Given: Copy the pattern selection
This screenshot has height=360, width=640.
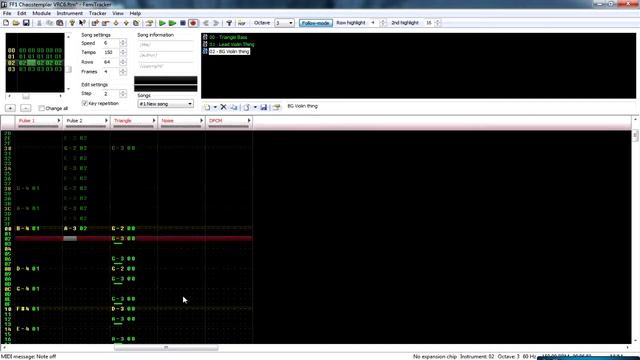Looking at the screenshot, I should [x=49, y=23].
